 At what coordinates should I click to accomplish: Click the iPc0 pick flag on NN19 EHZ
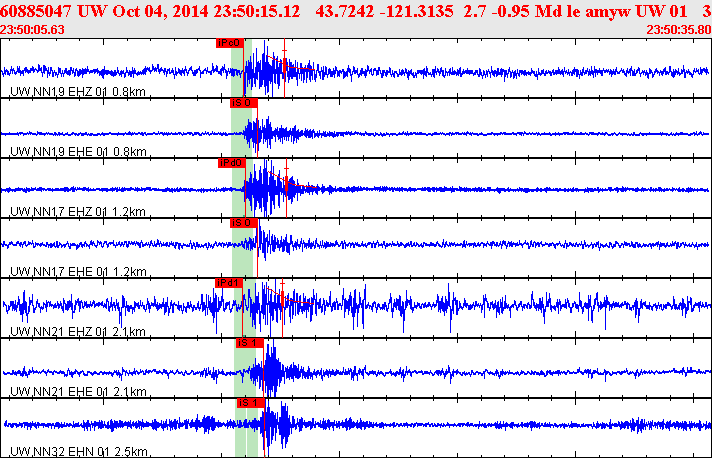230,43
